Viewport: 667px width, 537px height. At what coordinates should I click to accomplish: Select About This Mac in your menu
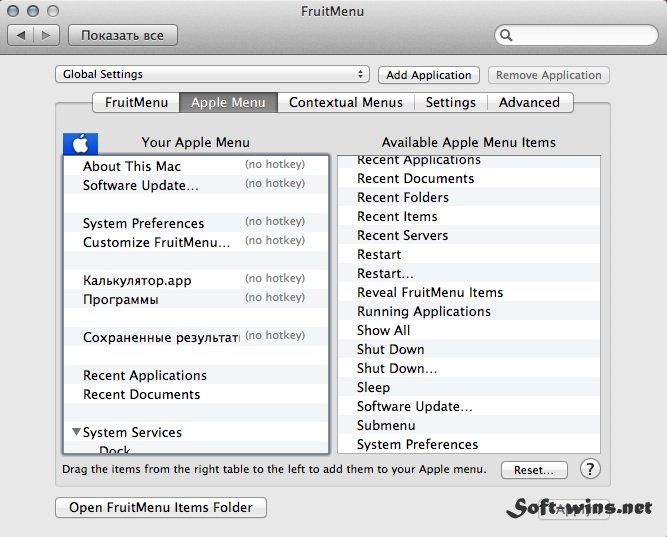[x=196, y=166]
